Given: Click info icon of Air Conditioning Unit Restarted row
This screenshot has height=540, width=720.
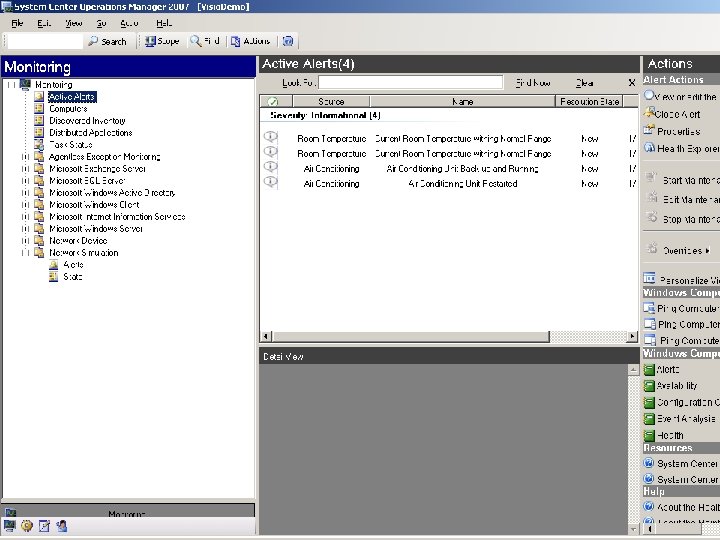Looking at the screenshot, I should click(271, 182).
